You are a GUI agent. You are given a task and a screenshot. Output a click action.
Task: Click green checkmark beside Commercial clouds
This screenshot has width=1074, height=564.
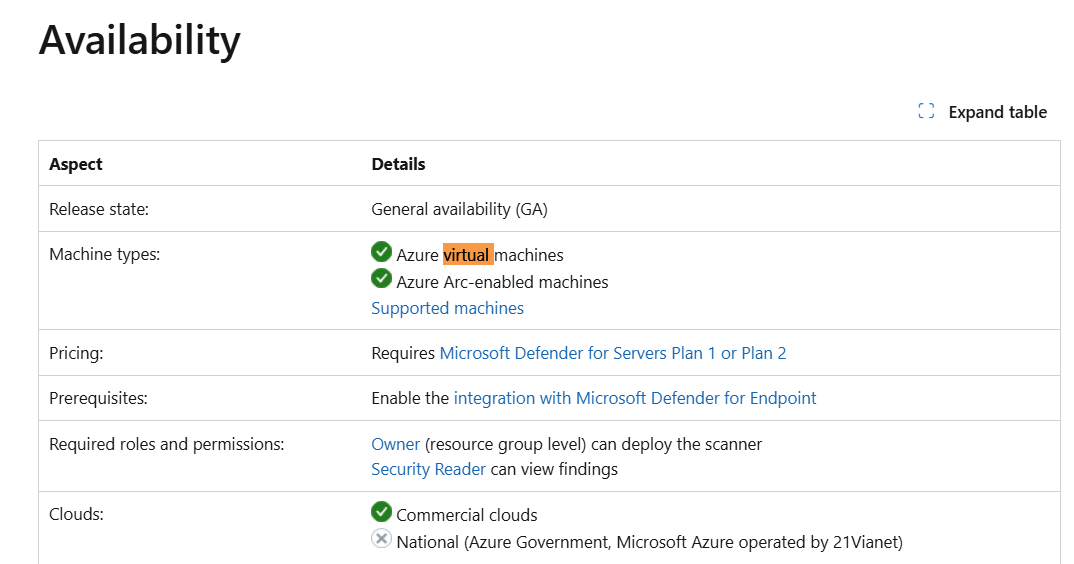click(382, 511)
